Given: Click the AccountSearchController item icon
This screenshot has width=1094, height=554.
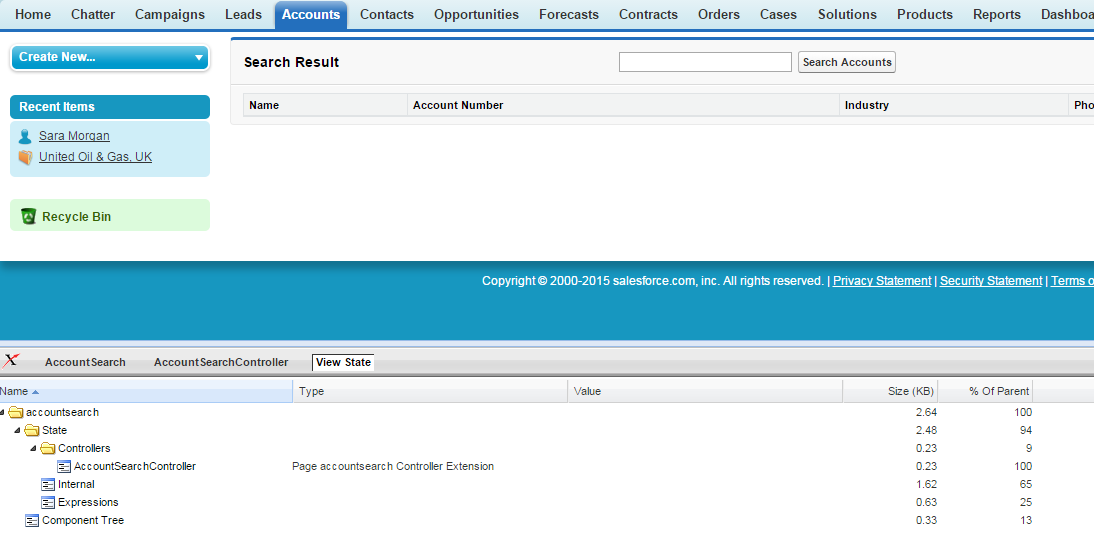Looking at the screenshot, I should coord(65,467).
